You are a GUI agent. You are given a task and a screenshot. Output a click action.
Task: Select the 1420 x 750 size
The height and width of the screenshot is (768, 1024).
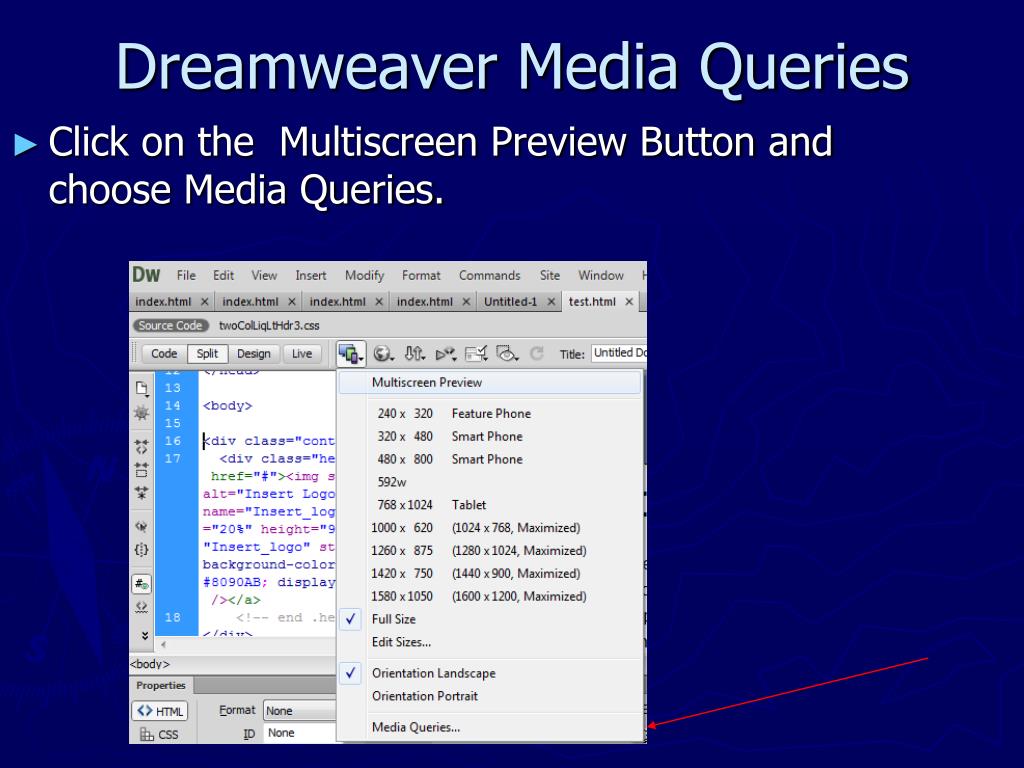pyautogui.click(x=490, y=573)
